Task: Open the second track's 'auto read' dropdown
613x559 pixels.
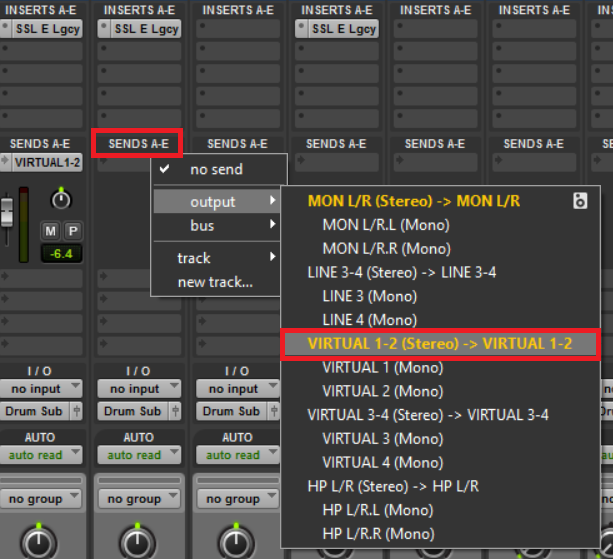Action: (138, 454)
